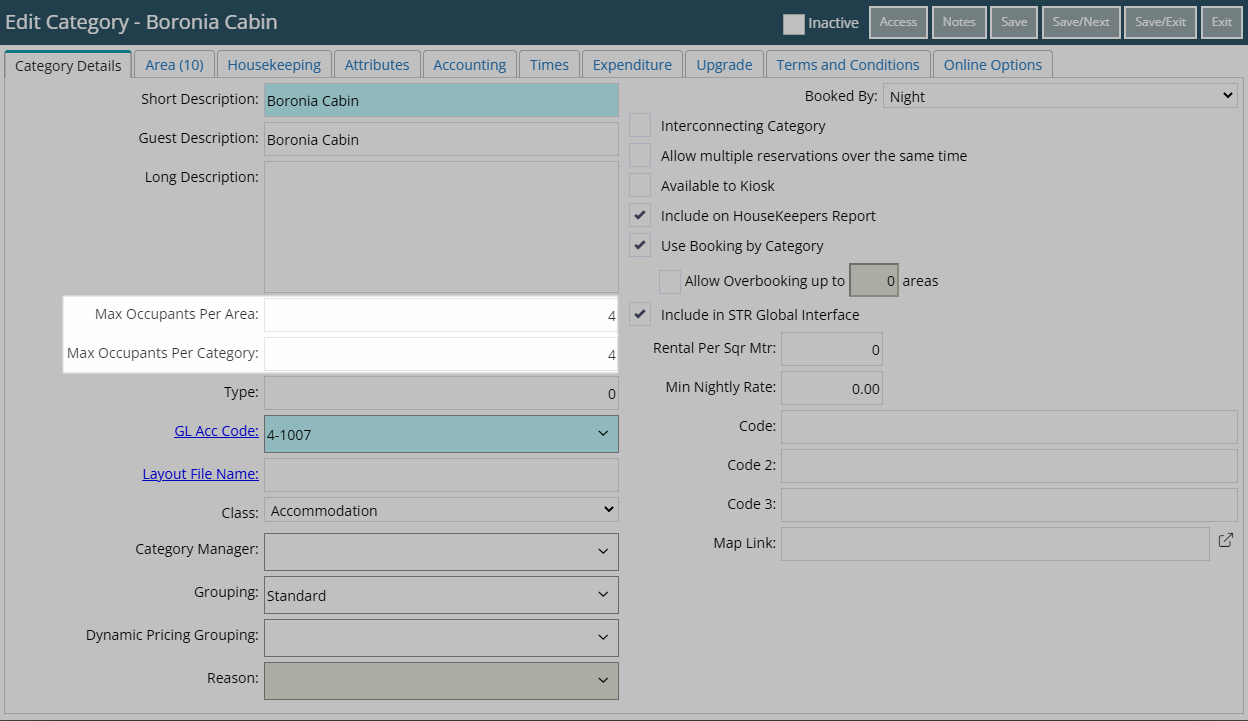Open the Housekeeping tab
This screenshot has width=1248, height=721.
click(274, 64)
